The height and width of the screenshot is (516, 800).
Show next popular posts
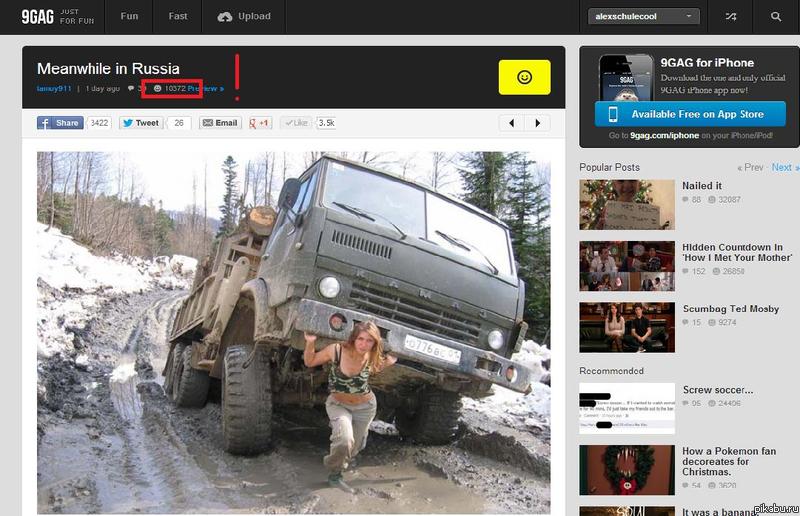(x=783, y=167)
